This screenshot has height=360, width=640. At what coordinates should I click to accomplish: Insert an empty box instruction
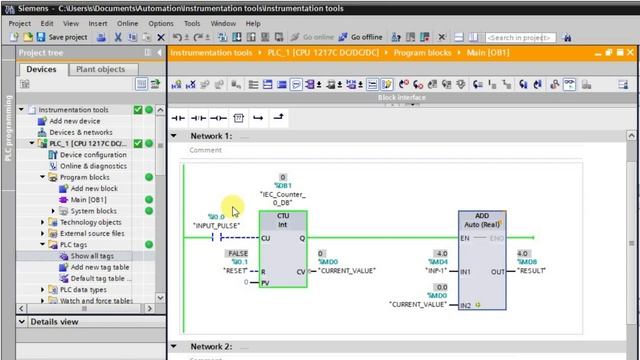[x=238, y=118]
